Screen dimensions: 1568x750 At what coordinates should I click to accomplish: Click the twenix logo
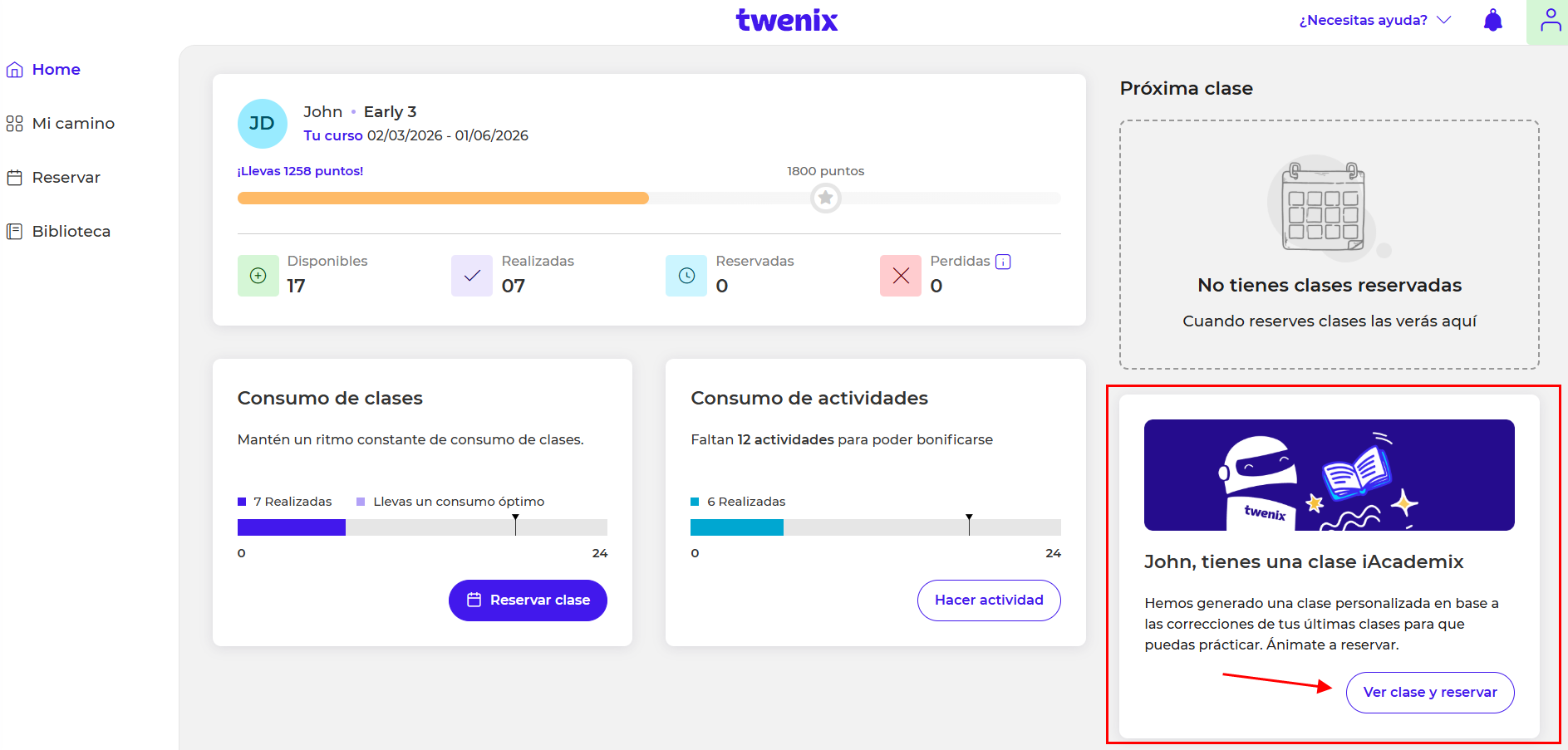pos(786,20)
